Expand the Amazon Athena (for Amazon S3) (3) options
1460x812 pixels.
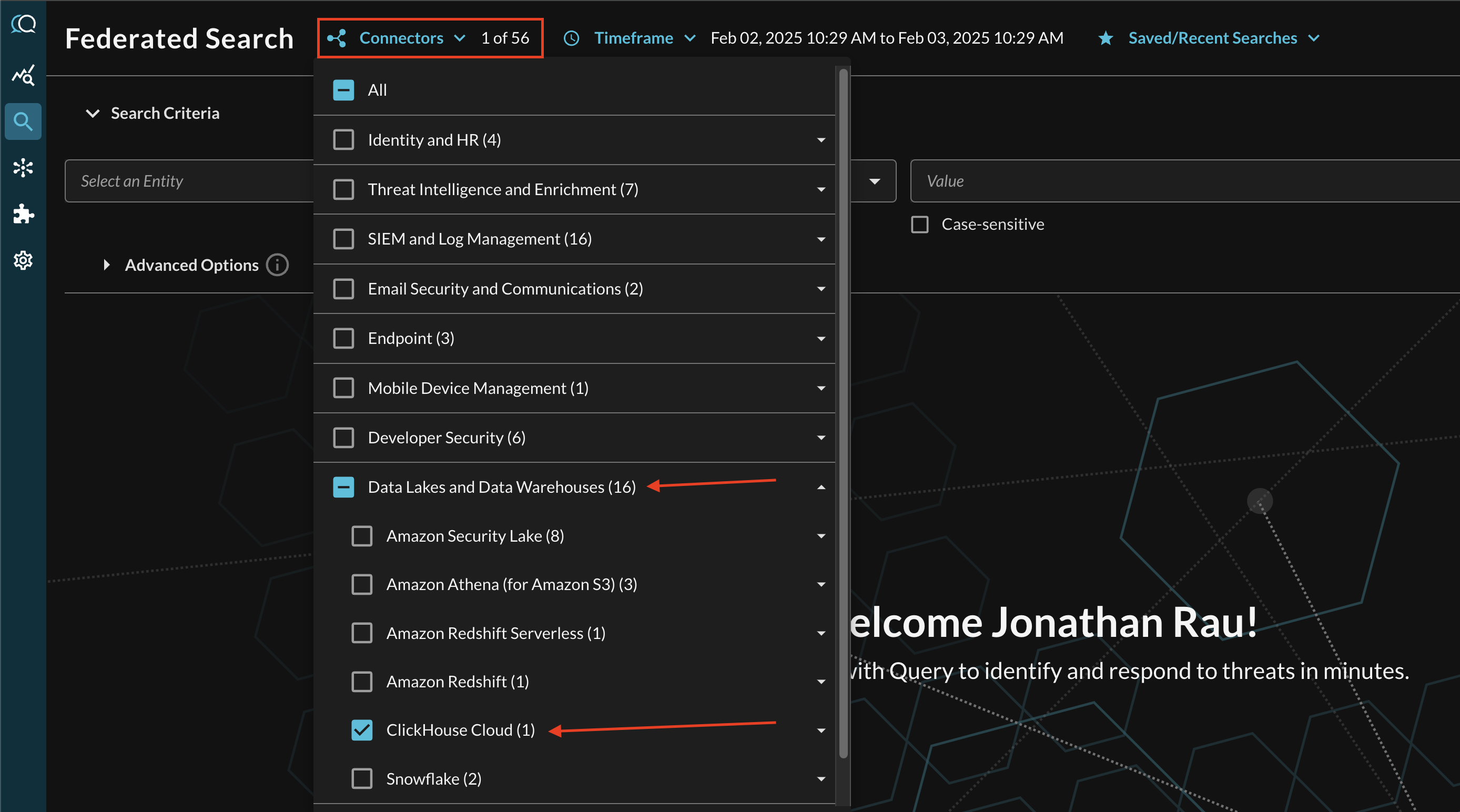coord(821,584)
